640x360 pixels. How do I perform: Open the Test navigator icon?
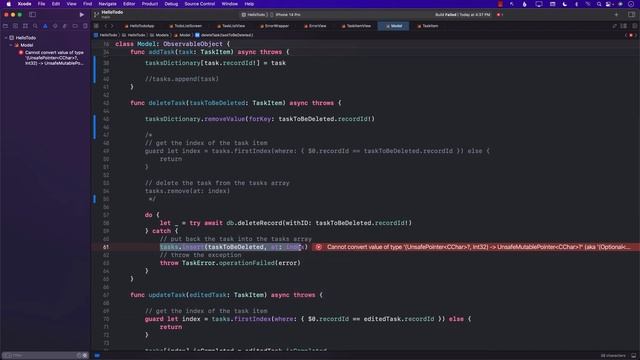(55, 26)
